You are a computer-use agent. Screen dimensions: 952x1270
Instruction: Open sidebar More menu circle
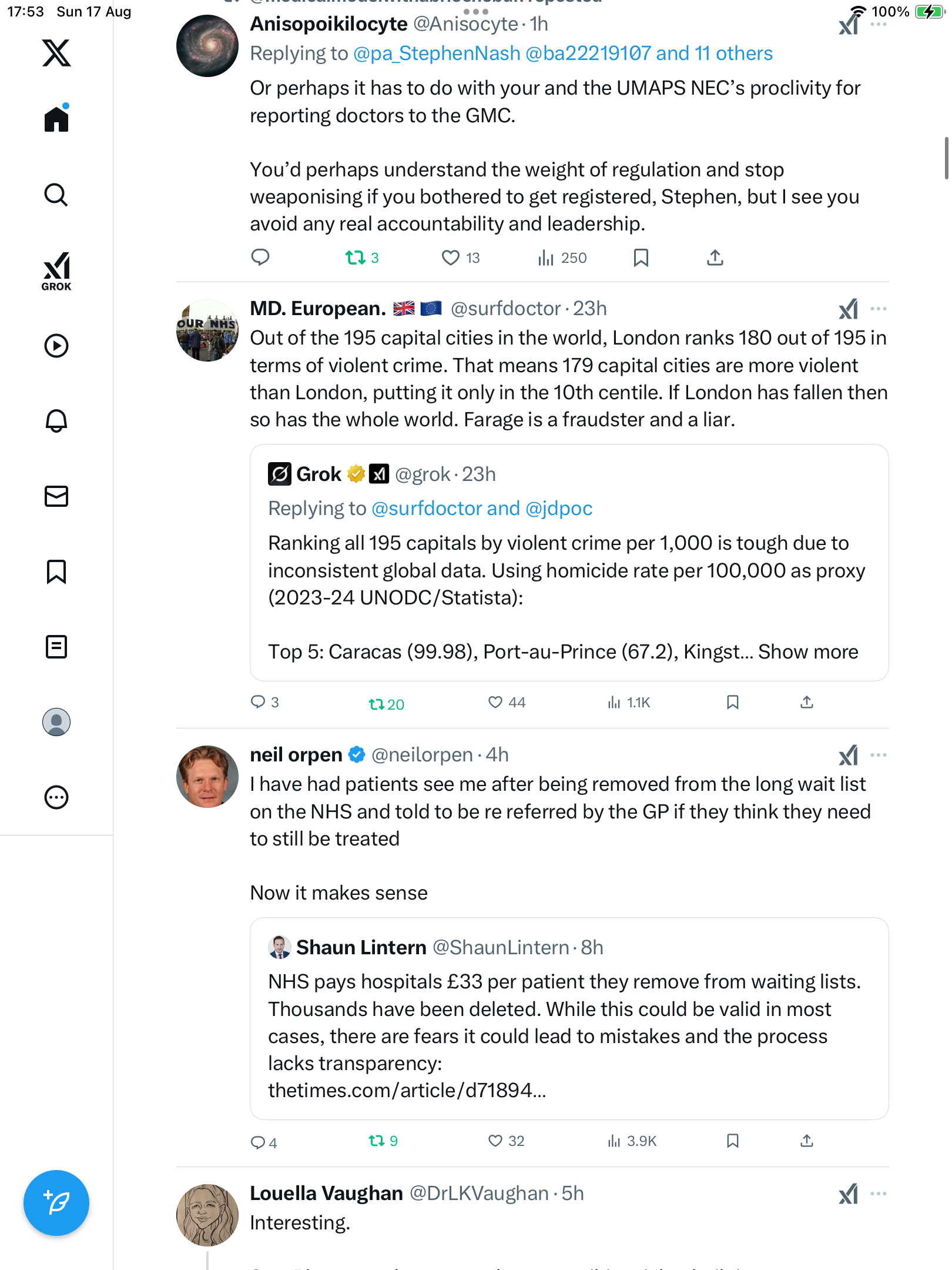pyautogui.click(x=56, y=797)
